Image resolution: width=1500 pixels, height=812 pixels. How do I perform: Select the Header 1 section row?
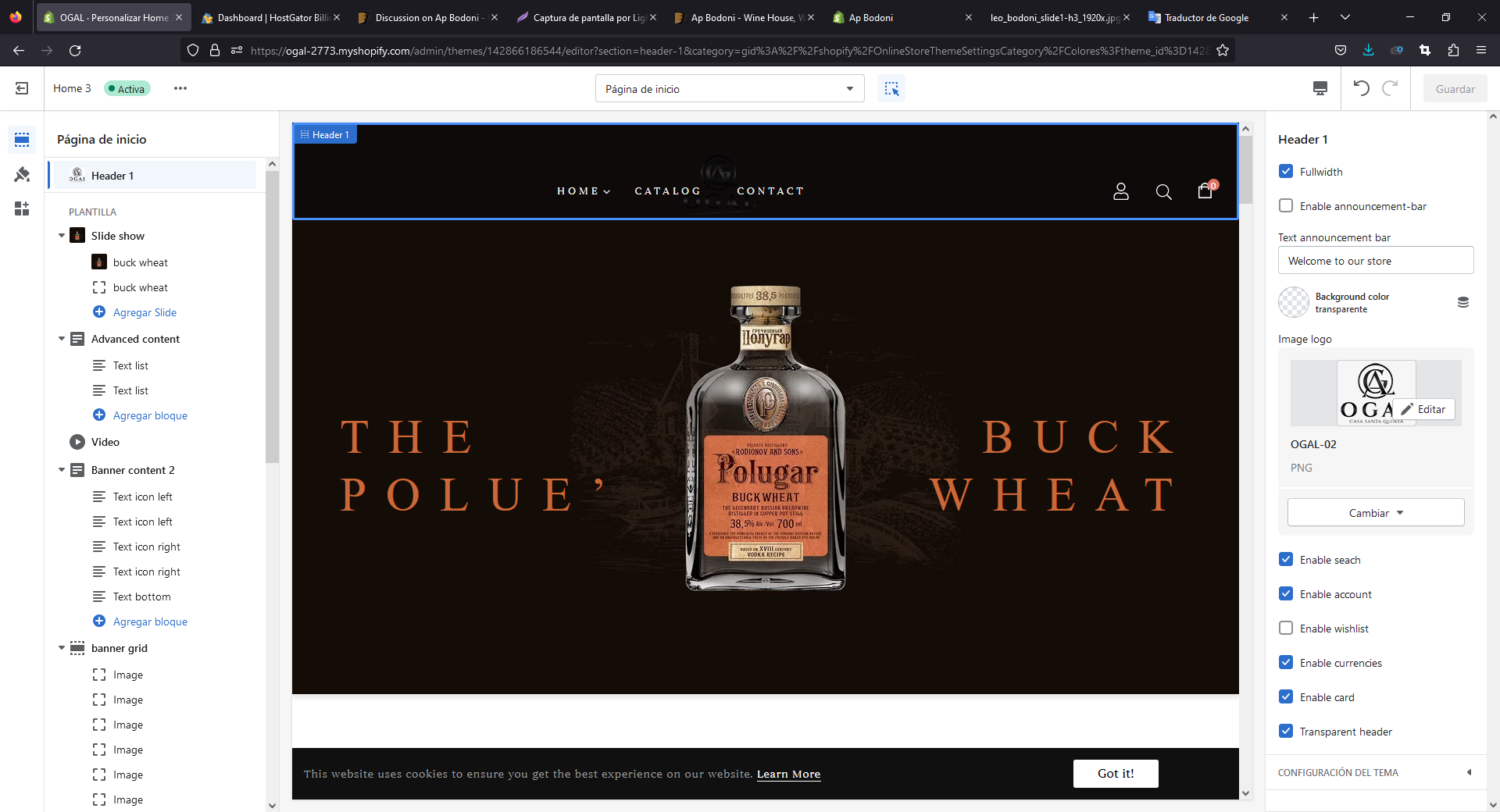(152, 176)
